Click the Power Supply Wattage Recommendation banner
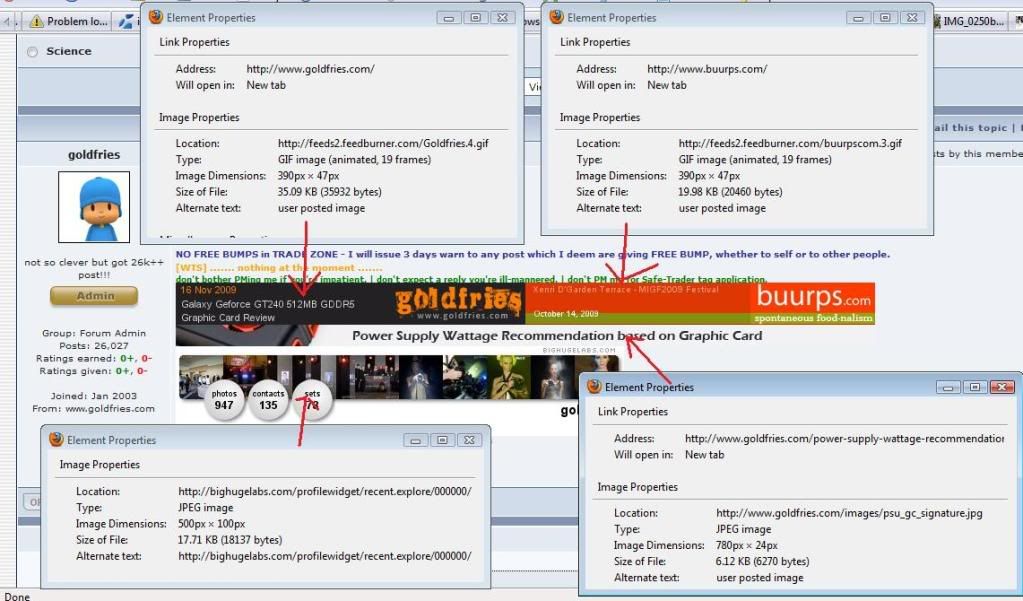This screenshot has height=601, width=1023. click(x=557, y=336)
